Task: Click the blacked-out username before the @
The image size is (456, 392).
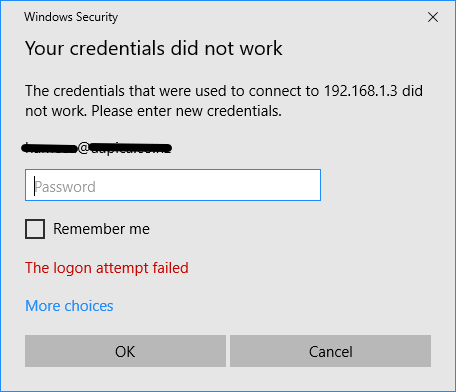Action: (x=49, y=149)
